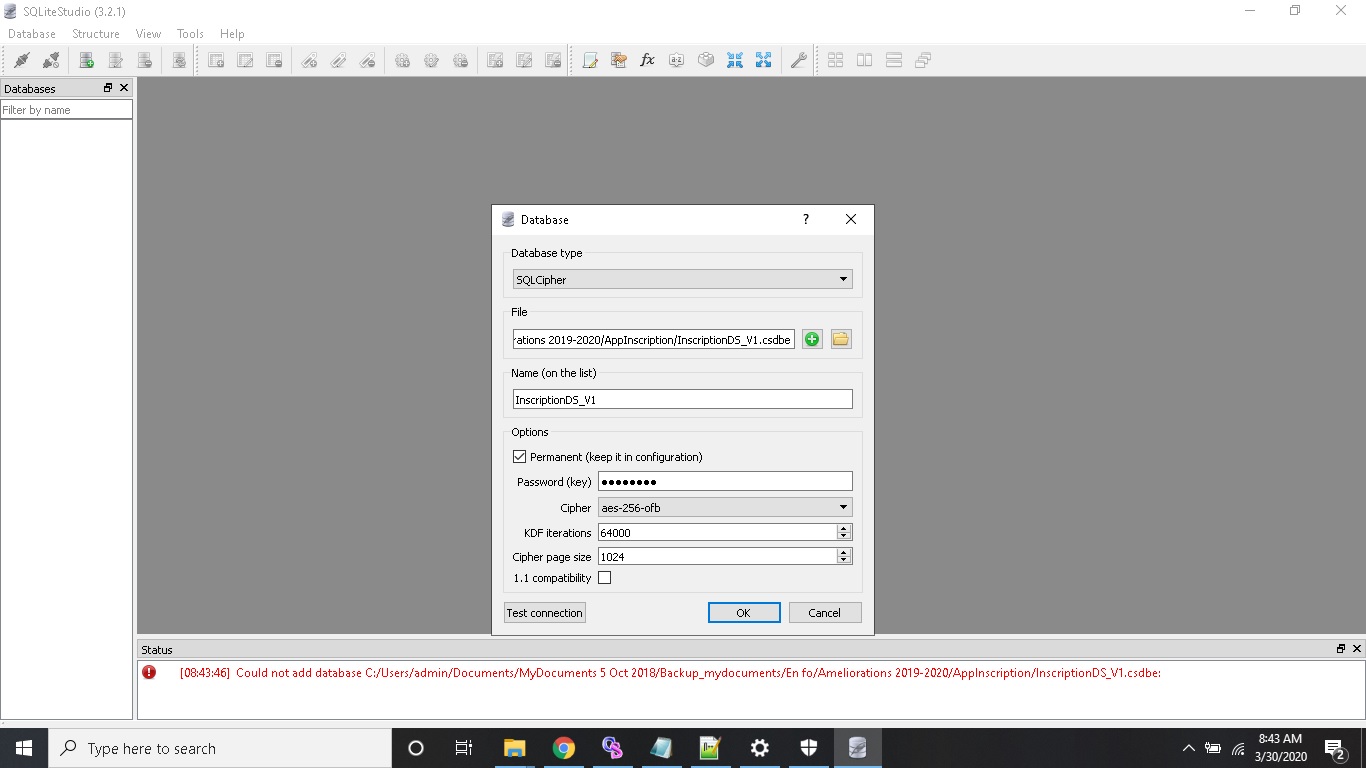
Task: Click the Filter by name box
Action: point(66,110)
